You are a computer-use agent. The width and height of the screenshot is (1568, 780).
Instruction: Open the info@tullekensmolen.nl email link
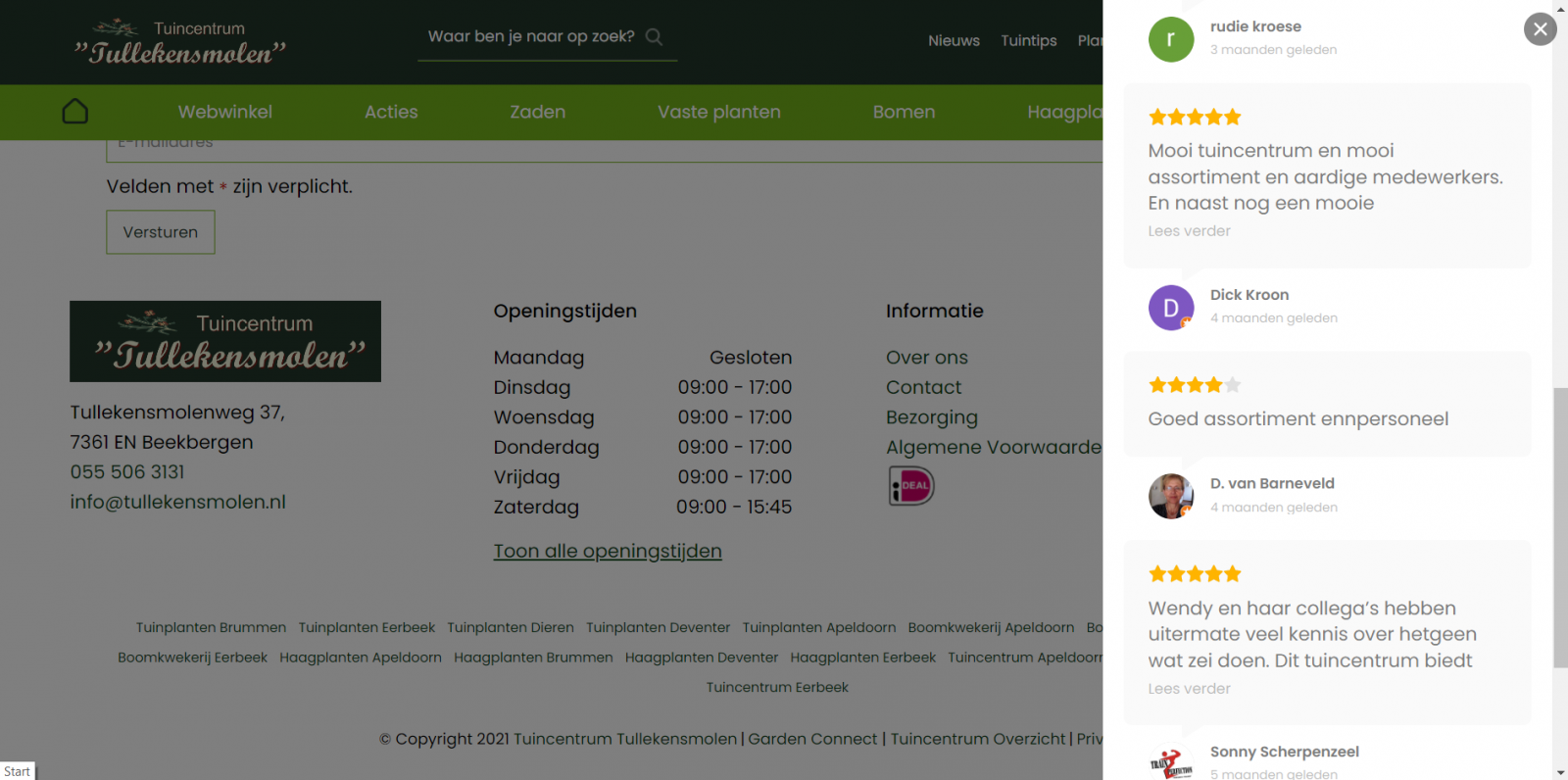coord(177,502)
